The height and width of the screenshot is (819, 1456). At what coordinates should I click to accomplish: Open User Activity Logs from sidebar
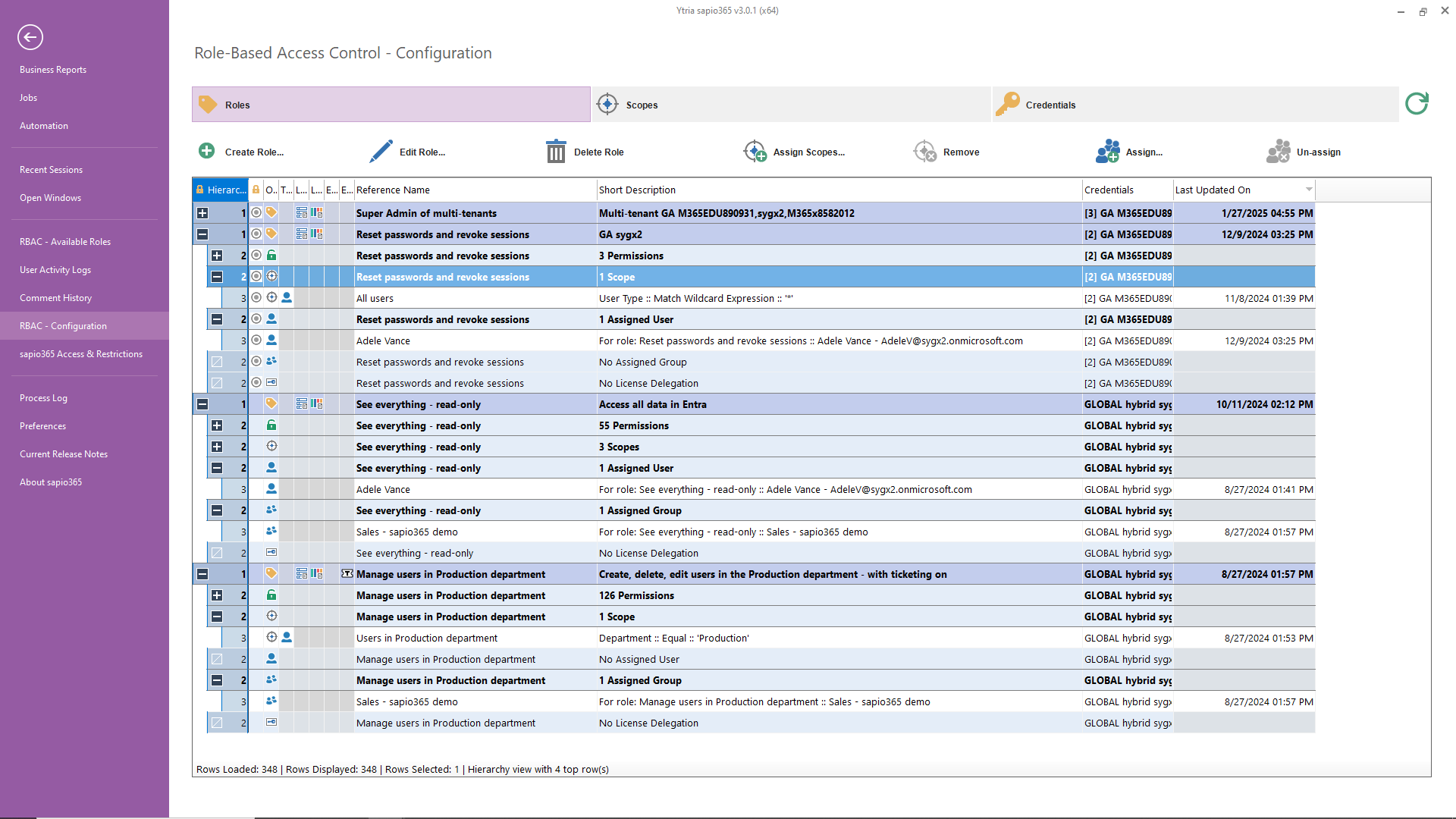coord(55,270)
